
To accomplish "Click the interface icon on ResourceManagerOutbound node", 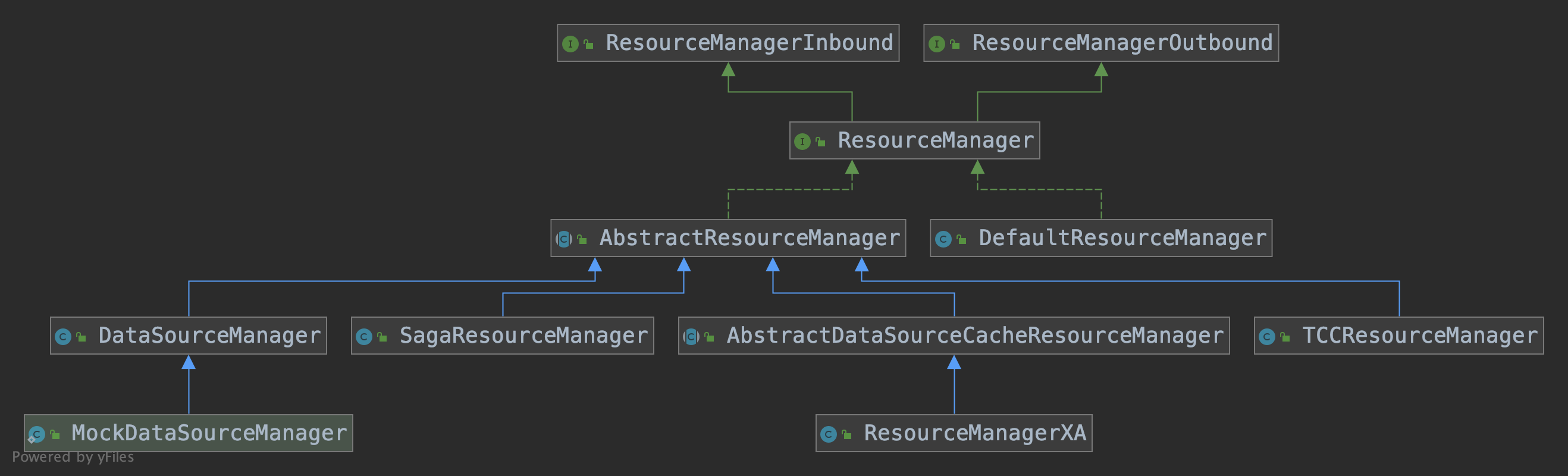I will tap(936, 44).
